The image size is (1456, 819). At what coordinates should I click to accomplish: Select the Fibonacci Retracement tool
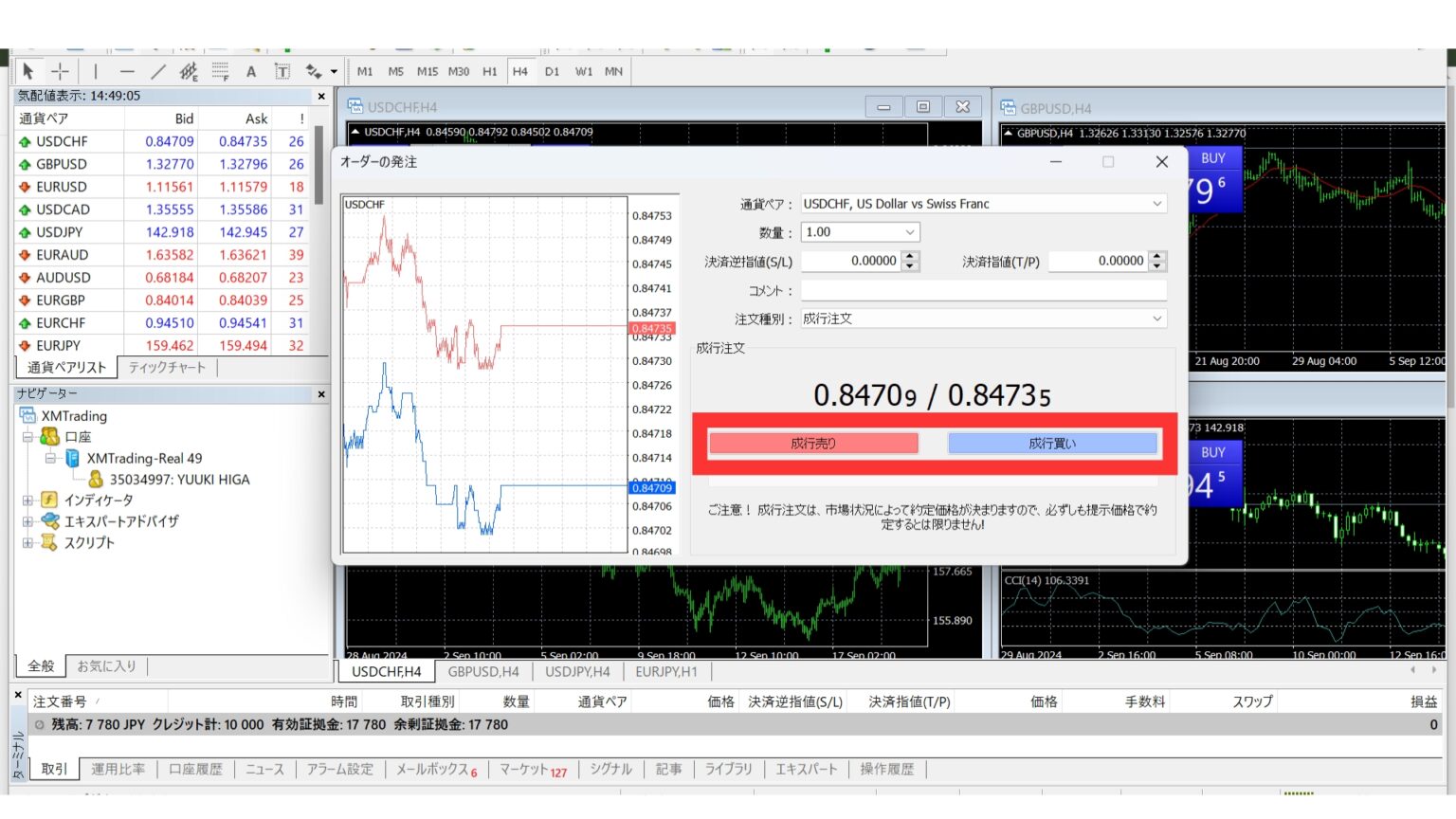pos(219,71)
